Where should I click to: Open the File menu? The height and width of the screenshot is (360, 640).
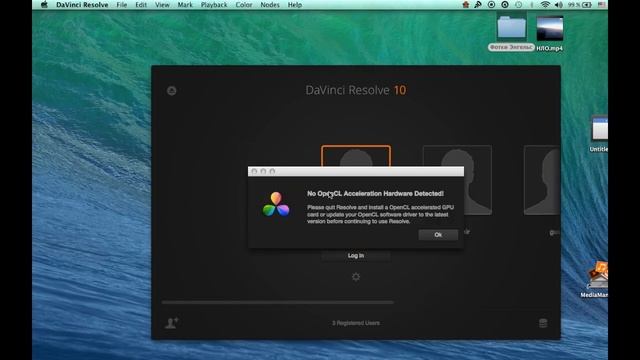[x=122, y=5]
